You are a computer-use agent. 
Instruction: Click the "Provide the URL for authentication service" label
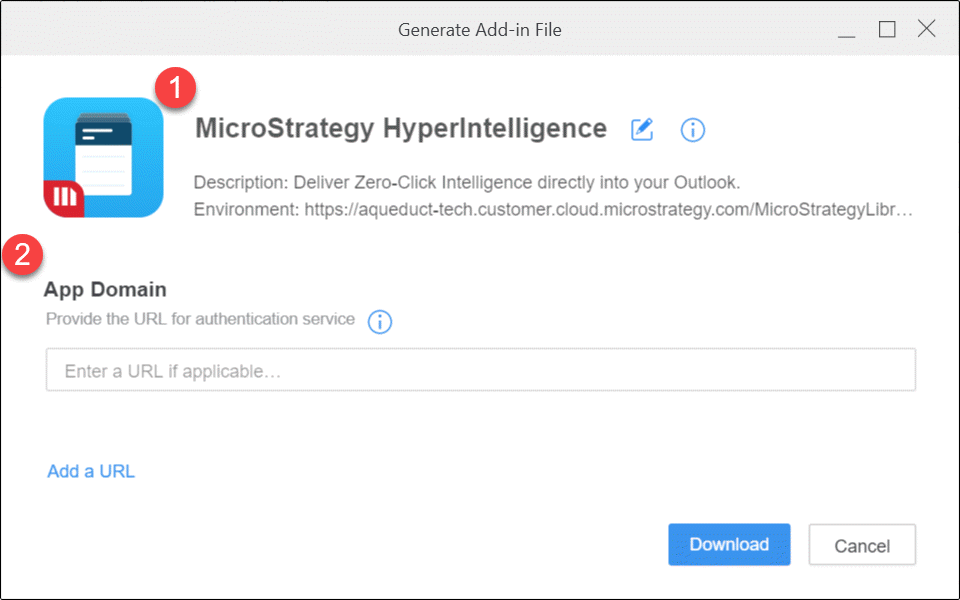[x=200, y=319]
